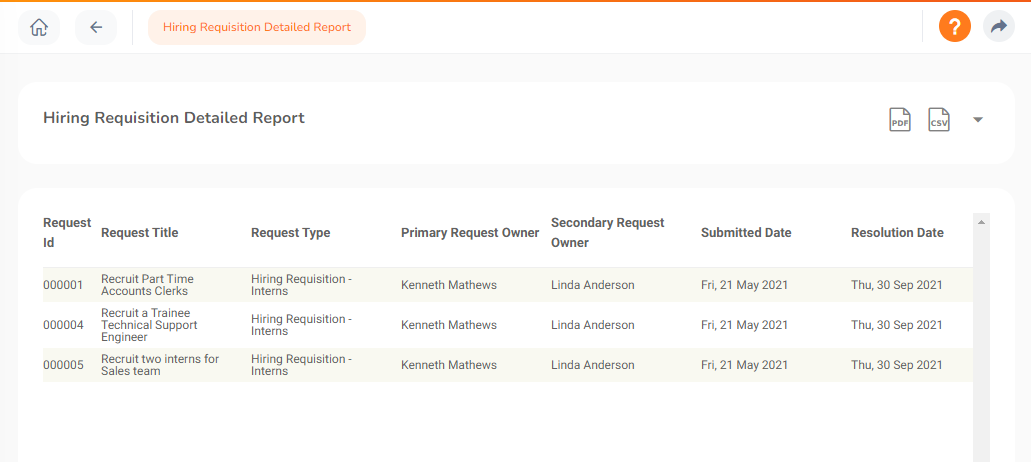
Task: Select Recruit a Trainee Technical Support Engineer
Action: coord(149,325)
